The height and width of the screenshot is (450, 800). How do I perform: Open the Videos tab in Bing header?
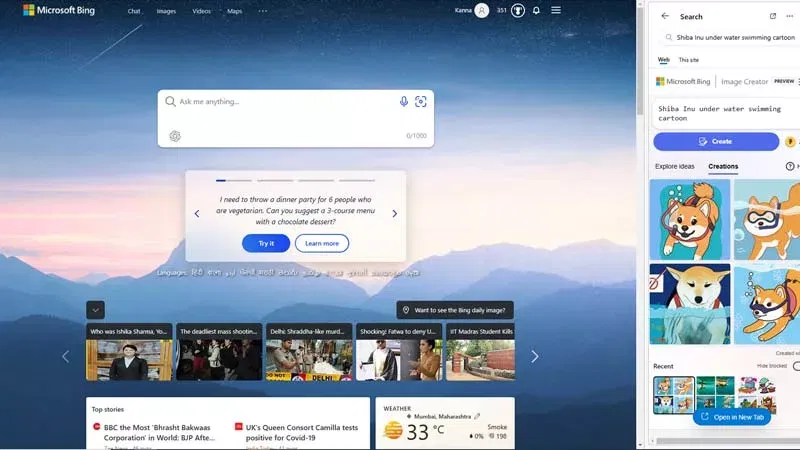pyautogui.click(x=201, y=11)
